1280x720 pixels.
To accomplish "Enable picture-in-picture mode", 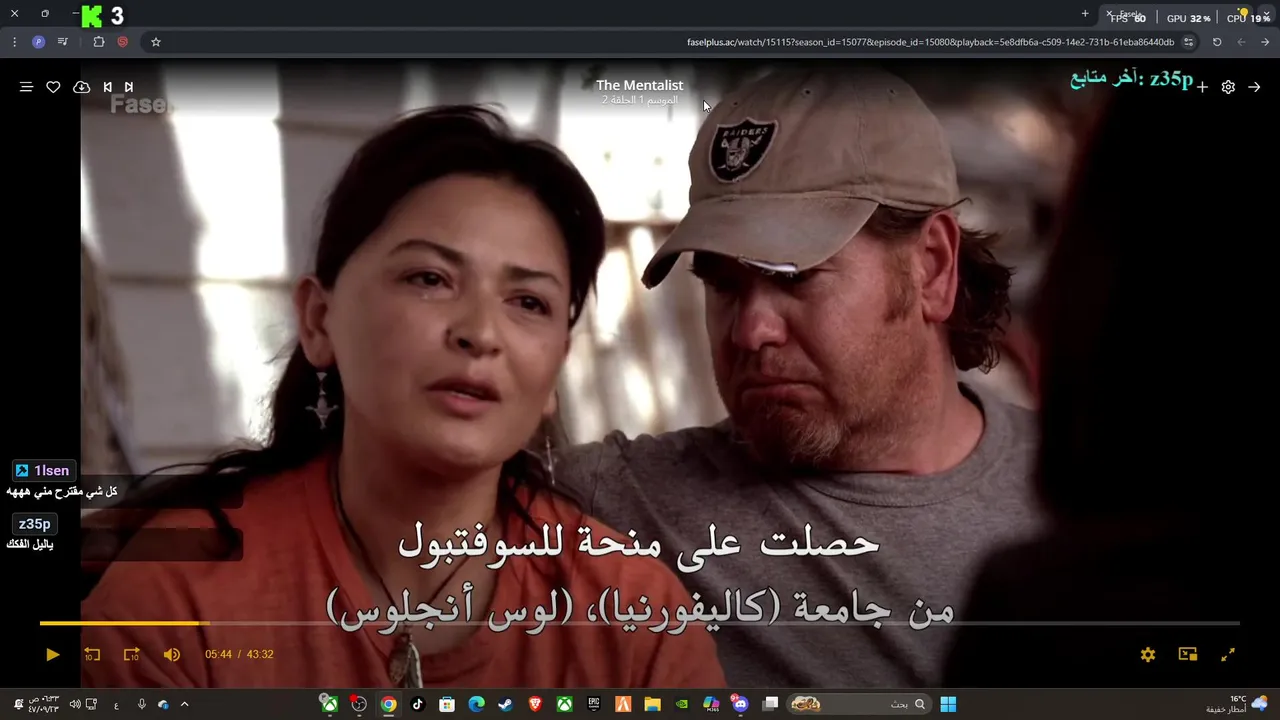I will click(x=1188, y=654).
